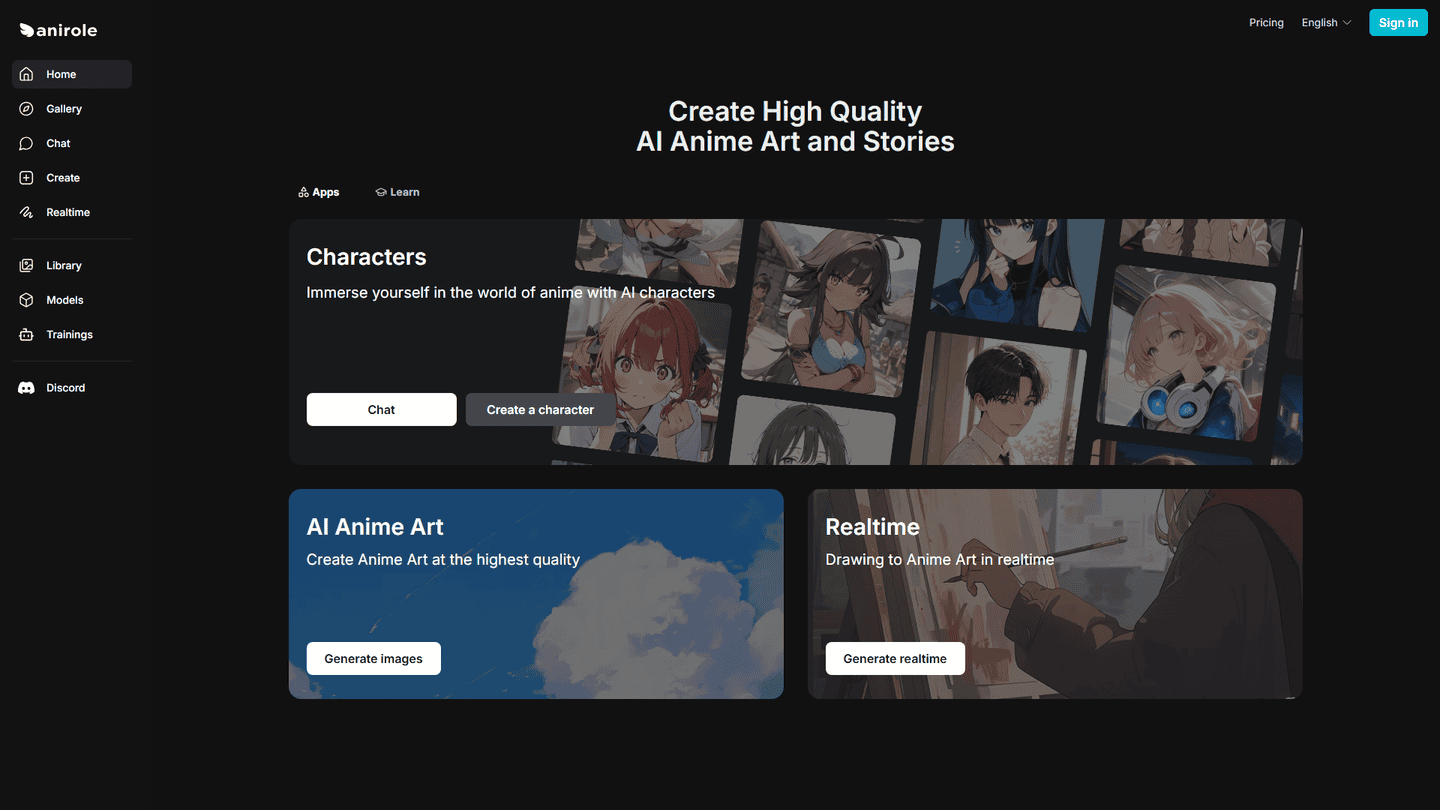The height and width of the screenshot is (810, 1440).
Task: Click the white Chat button in Characters
Action: click(x=381, y=410)
